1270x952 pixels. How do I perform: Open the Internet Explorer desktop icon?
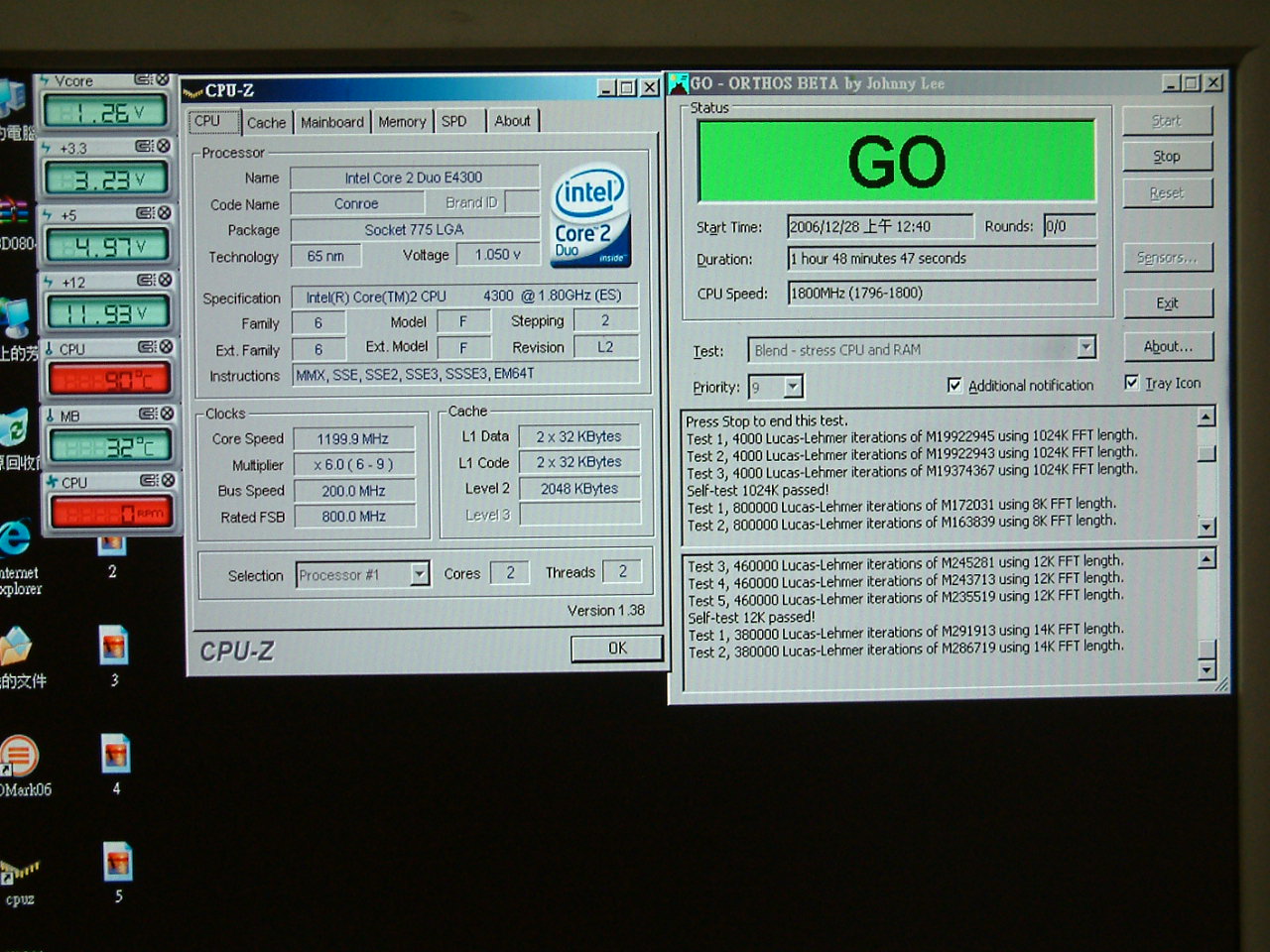16,540
